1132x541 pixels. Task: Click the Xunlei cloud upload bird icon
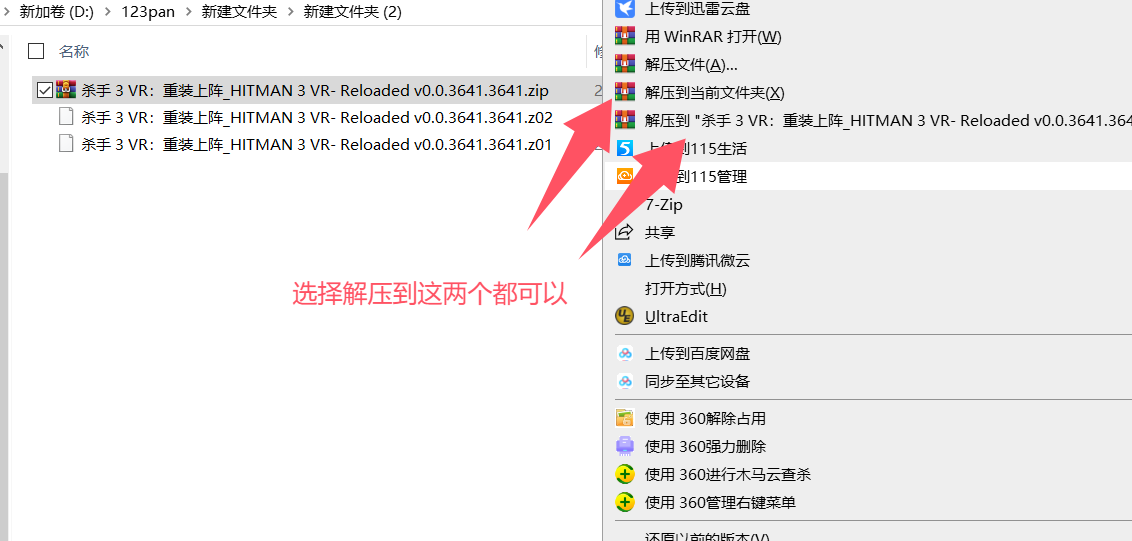pyautogui.click(x=624, y=9)
